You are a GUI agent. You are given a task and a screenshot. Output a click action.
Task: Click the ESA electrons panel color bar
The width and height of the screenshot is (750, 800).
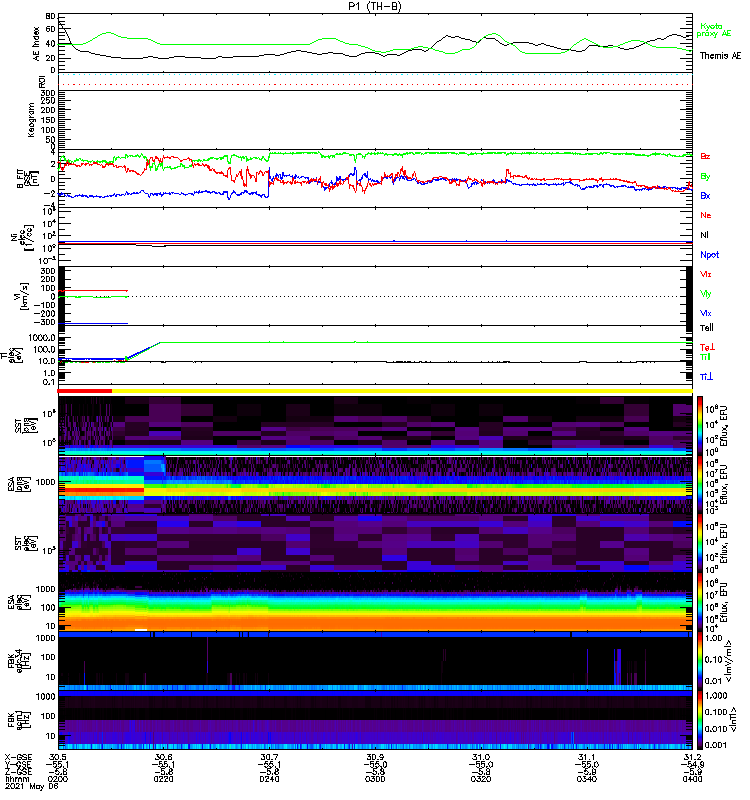tap(699, 602)
